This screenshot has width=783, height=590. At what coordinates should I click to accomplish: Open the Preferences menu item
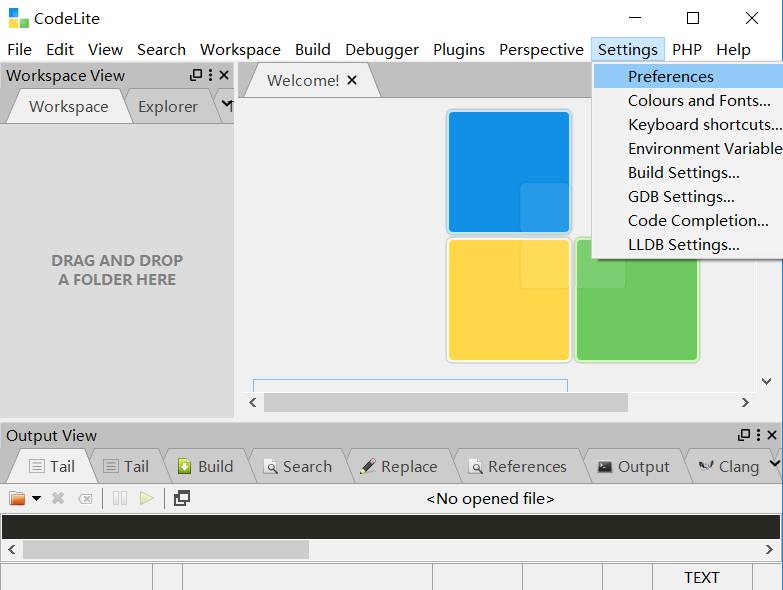point(670,76)
